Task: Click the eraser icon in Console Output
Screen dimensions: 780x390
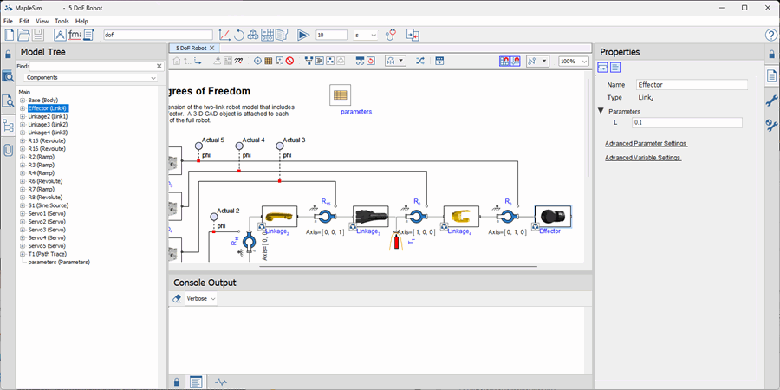Action: coord(176,299)
